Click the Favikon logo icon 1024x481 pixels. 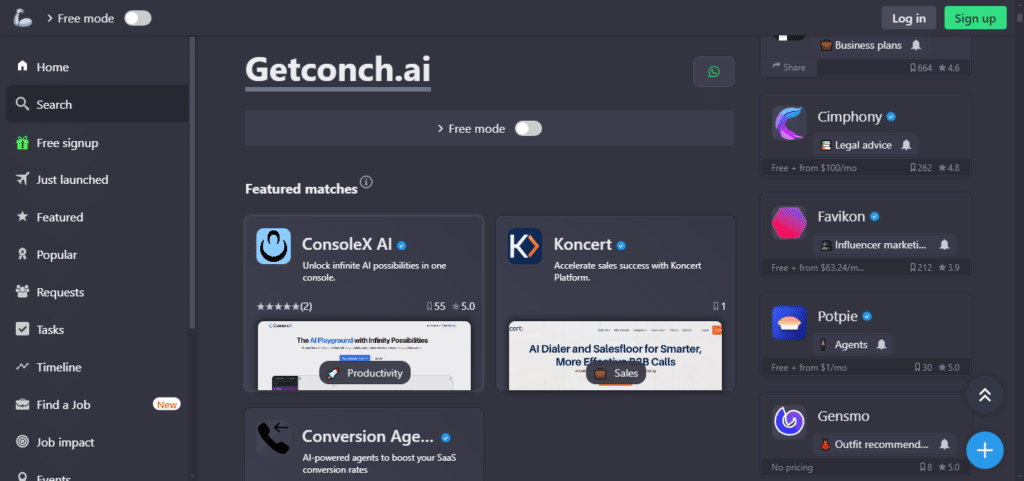(789, 223)
